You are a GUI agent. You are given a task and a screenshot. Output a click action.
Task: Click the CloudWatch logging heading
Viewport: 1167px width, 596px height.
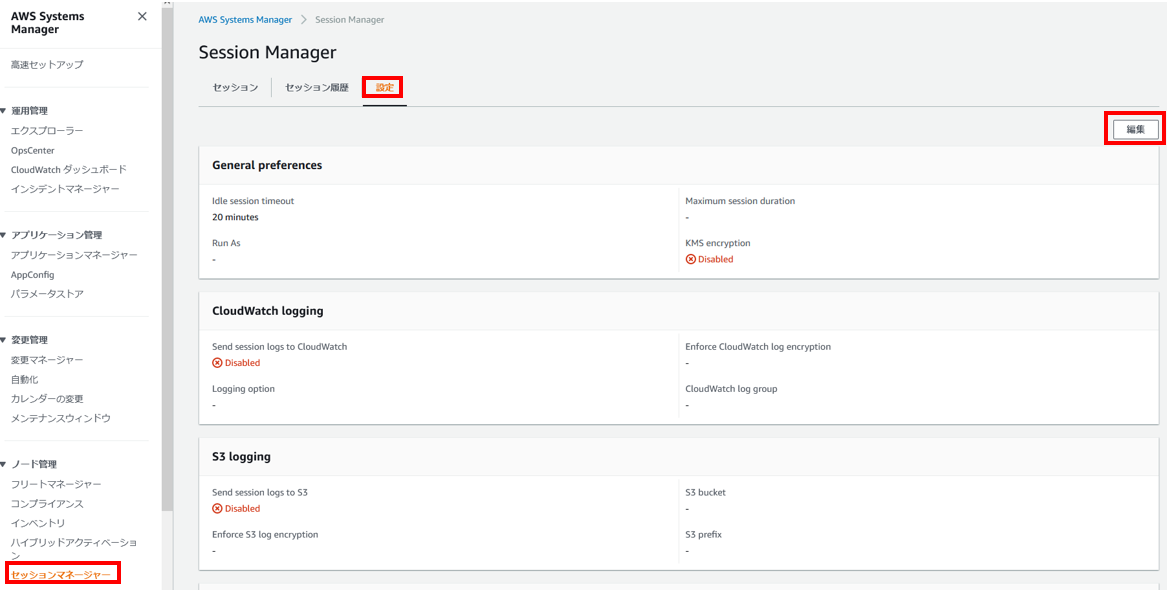(268, 311)
